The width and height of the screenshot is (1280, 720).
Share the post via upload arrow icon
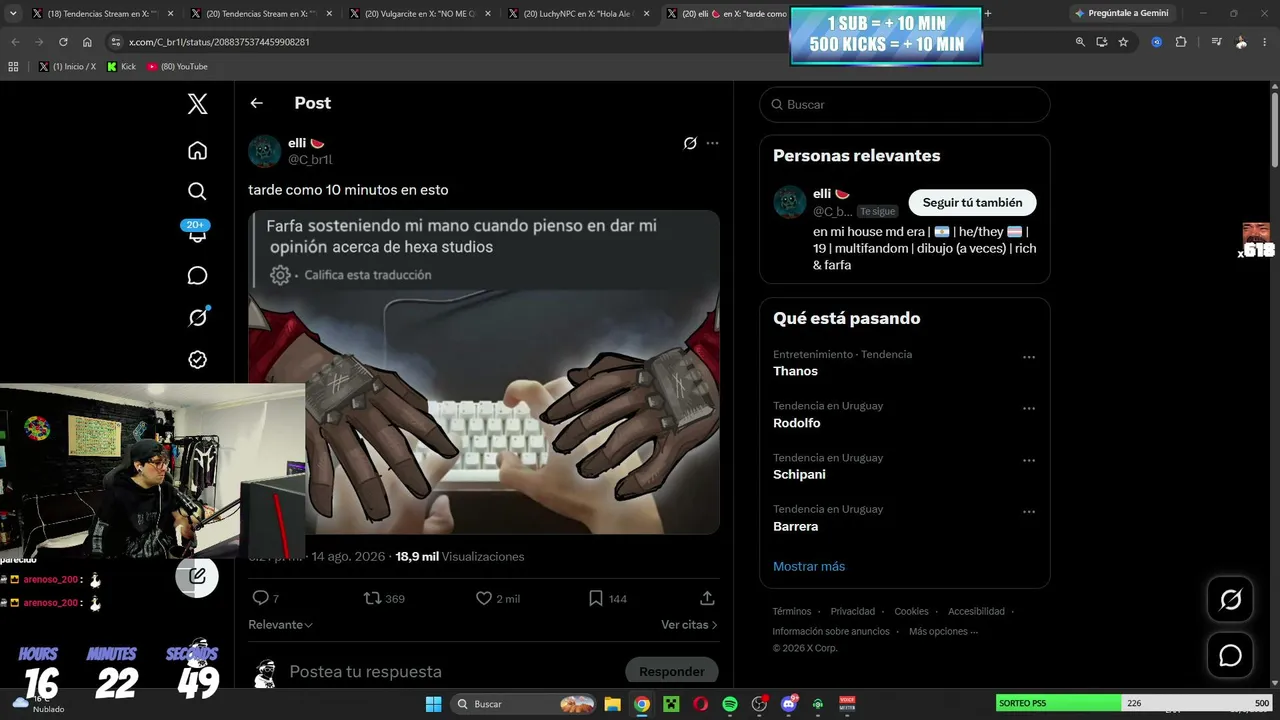707,598
